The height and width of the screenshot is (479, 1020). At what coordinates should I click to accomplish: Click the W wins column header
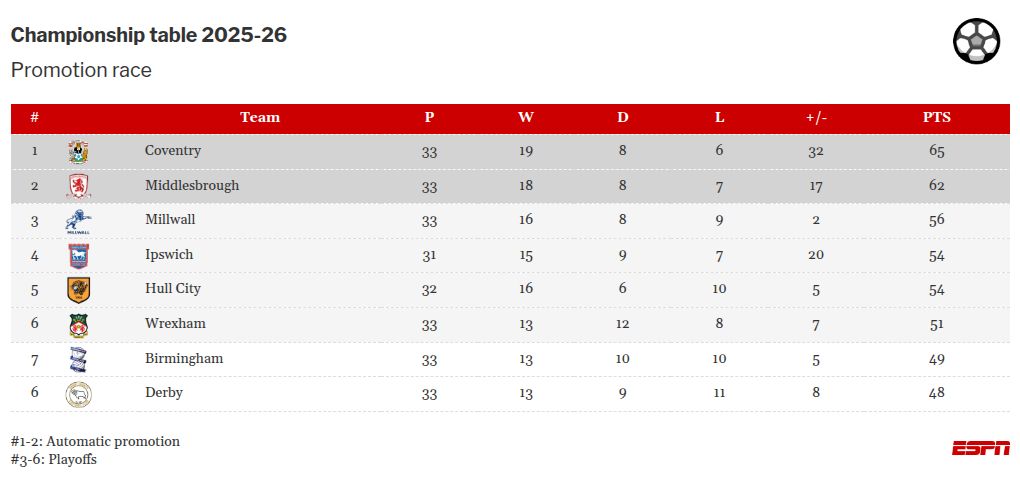point(526,117)
